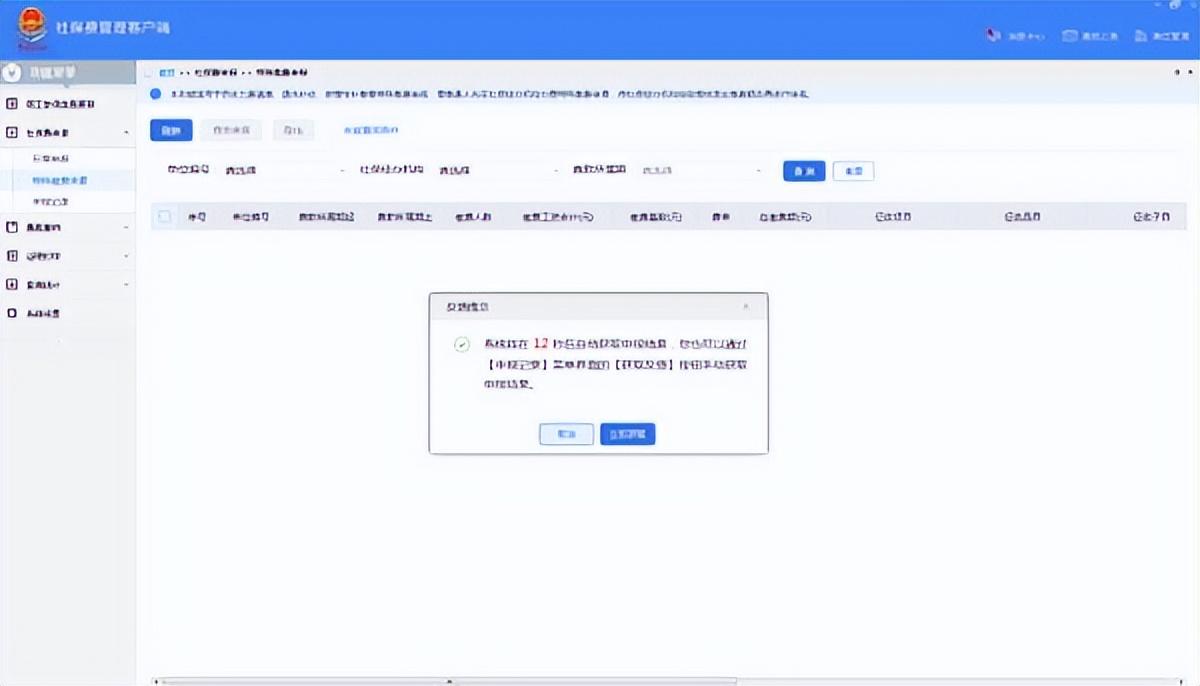Viewport: 1200px width, 686px height.
Task: Click the blue confirm button in the feedback dialog
Action: (627, 434)
